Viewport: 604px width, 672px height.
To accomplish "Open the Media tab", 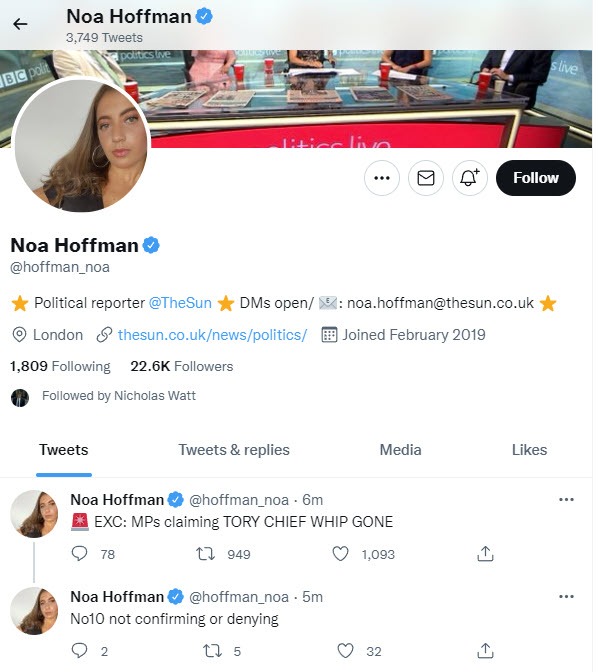I will [400, 450].
